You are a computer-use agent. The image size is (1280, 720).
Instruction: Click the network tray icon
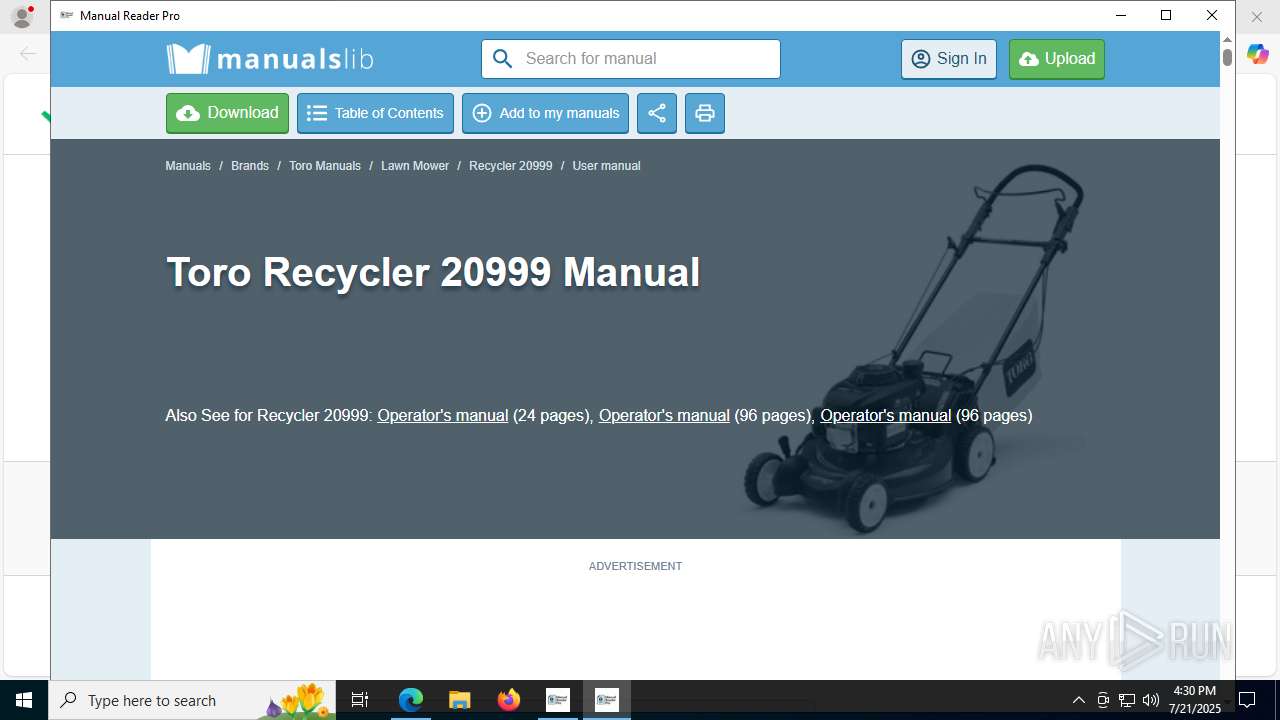pyautogui.click(x=1127, y=700)
